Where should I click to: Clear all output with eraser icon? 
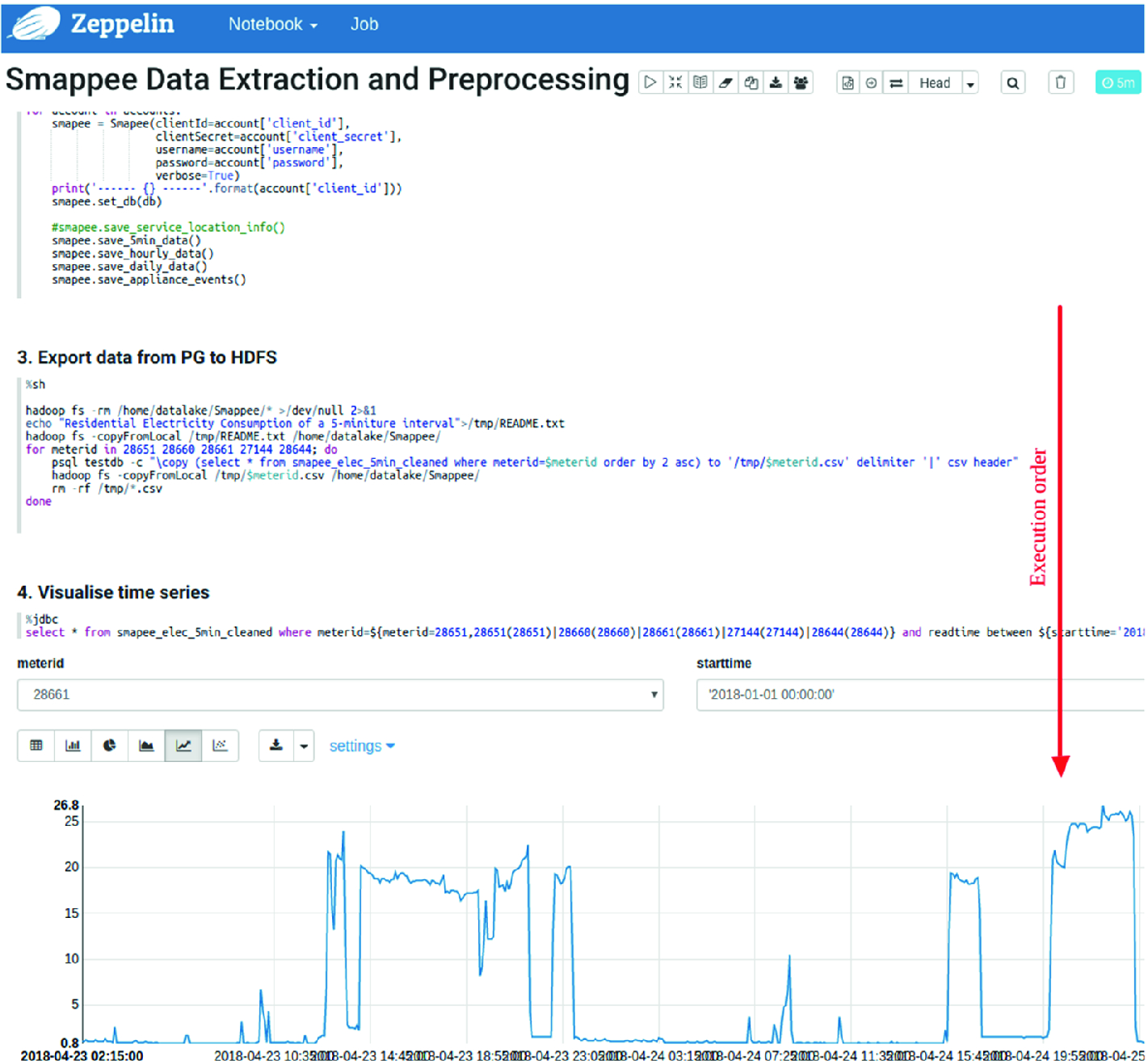click(x=725, y=82)
